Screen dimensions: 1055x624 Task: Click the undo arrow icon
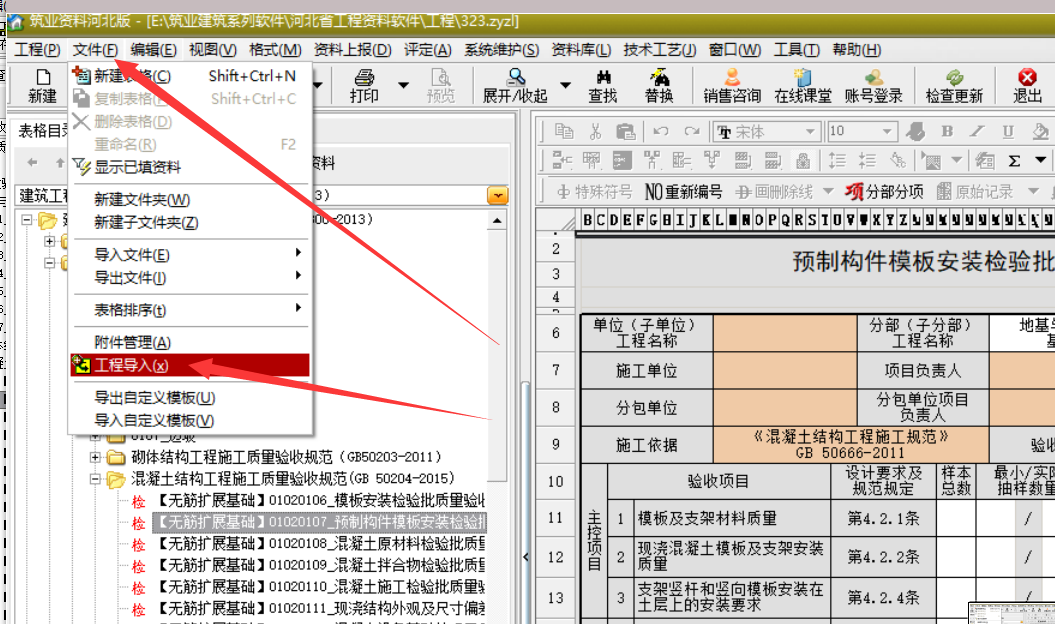(x=661, y=131)
